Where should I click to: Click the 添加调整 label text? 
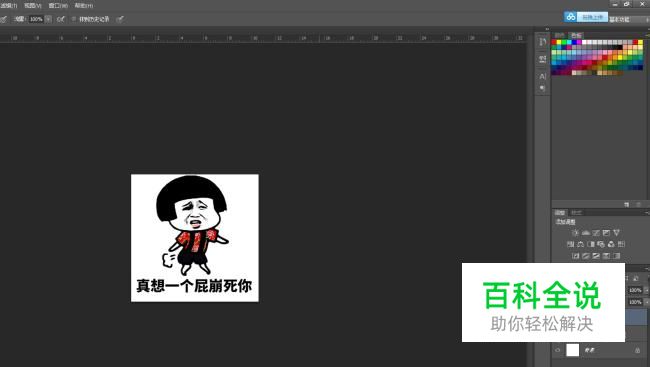(565, 222)
